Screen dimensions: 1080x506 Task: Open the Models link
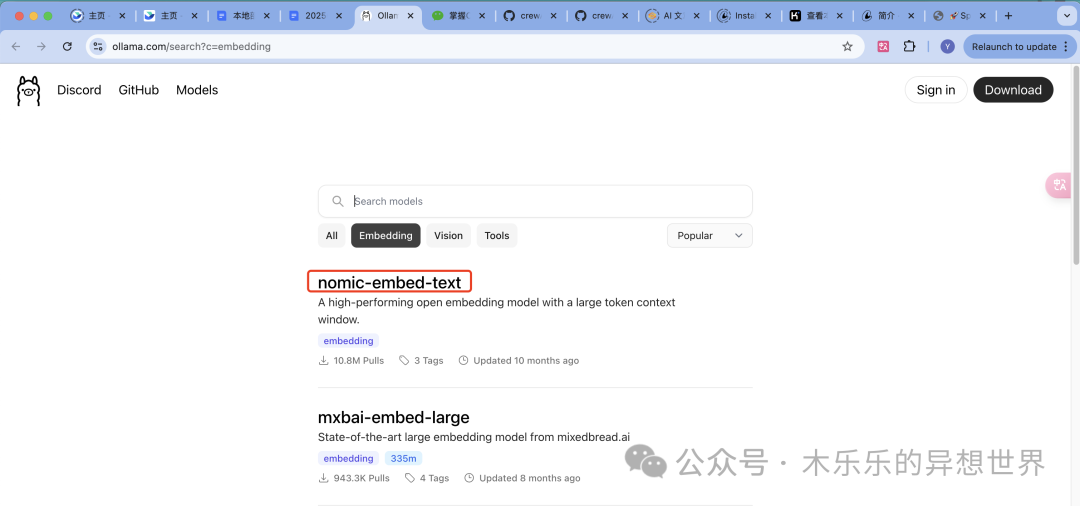point(197,90)
